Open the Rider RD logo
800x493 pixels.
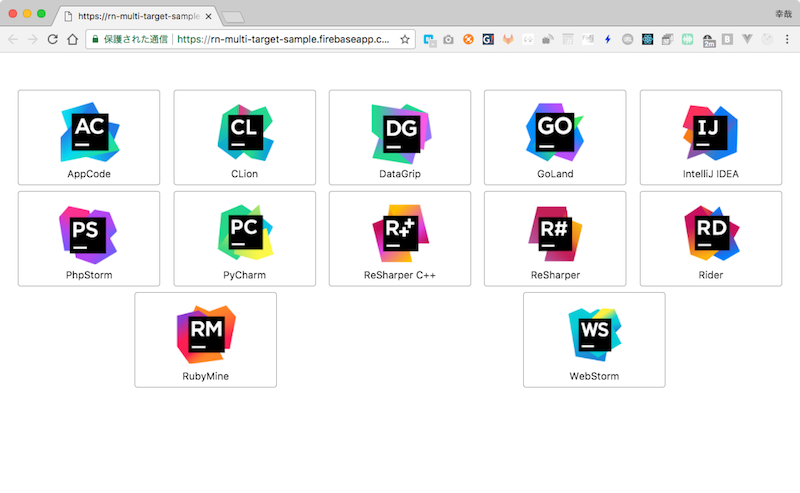pyautogui.click(x=711, y=233)
